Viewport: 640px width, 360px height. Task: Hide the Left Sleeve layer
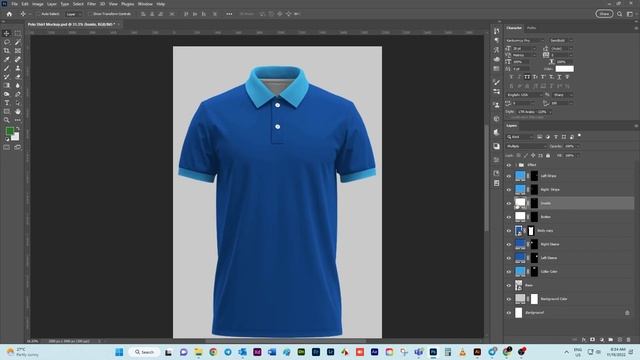click(x=509, y=258)
